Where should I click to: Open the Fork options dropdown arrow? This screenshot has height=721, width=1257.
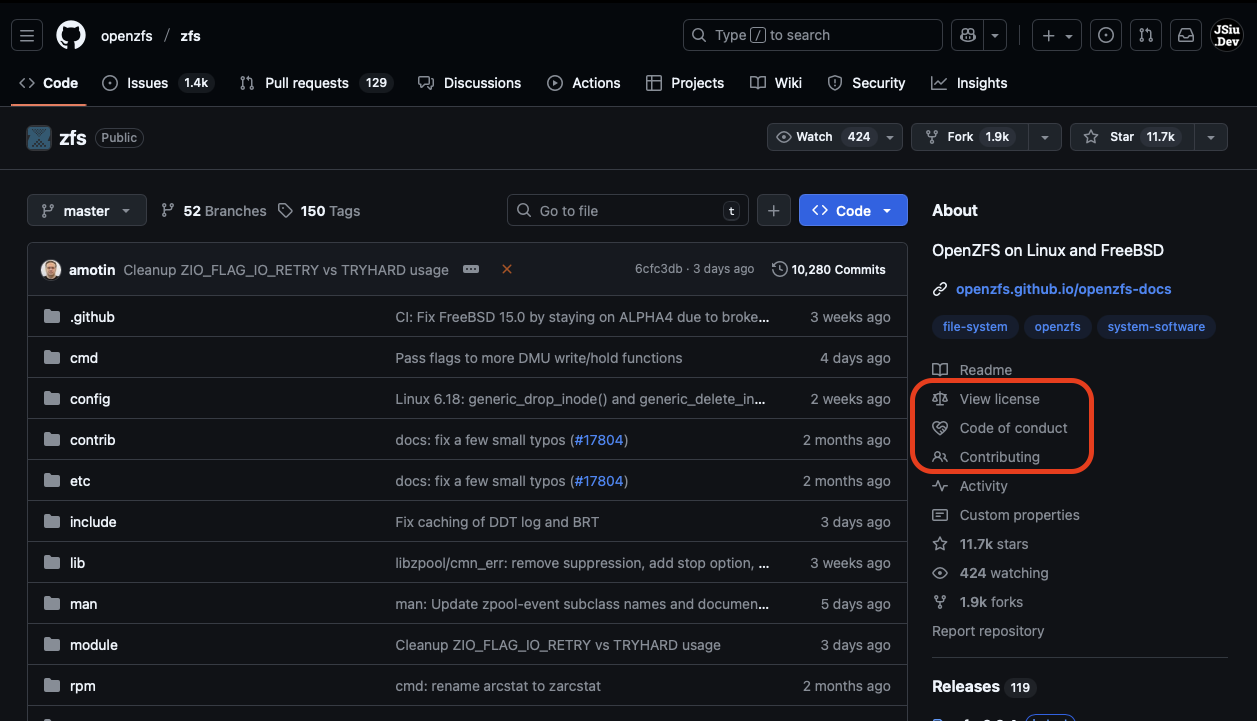click(1045, 137)
